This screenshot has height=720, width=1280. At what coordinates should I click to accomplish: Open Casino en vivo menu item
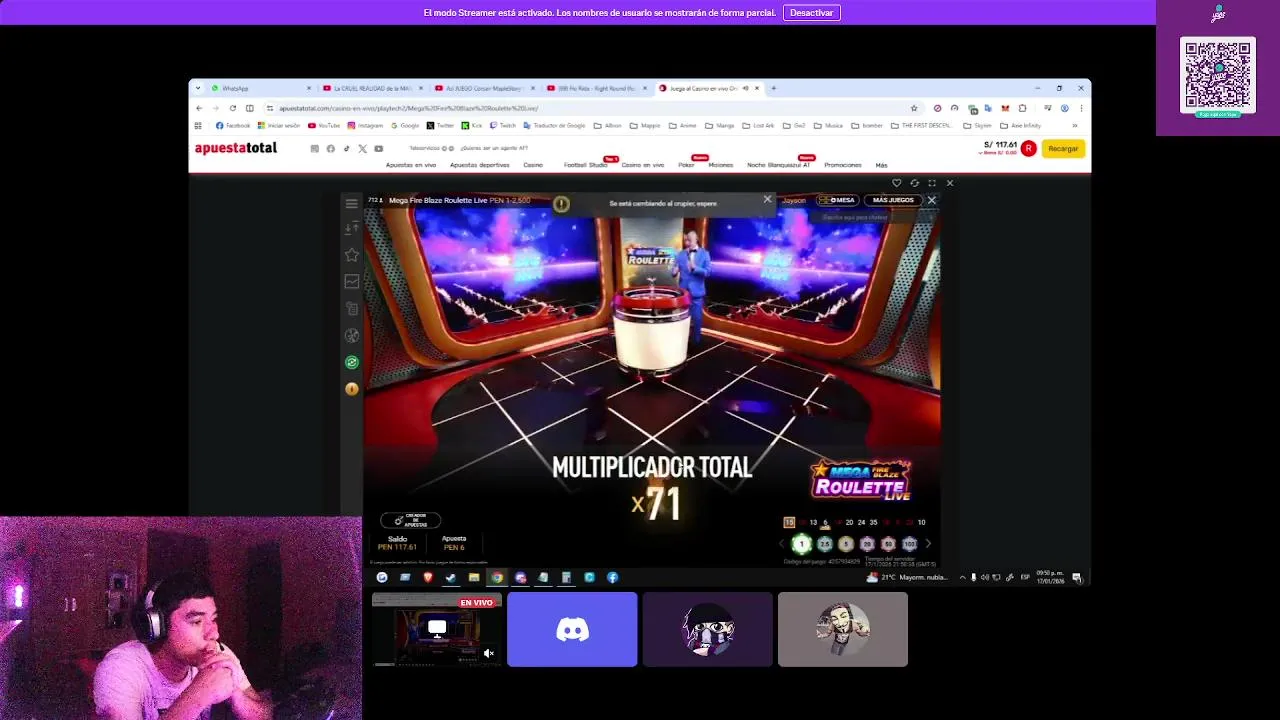tap(643, 165)
